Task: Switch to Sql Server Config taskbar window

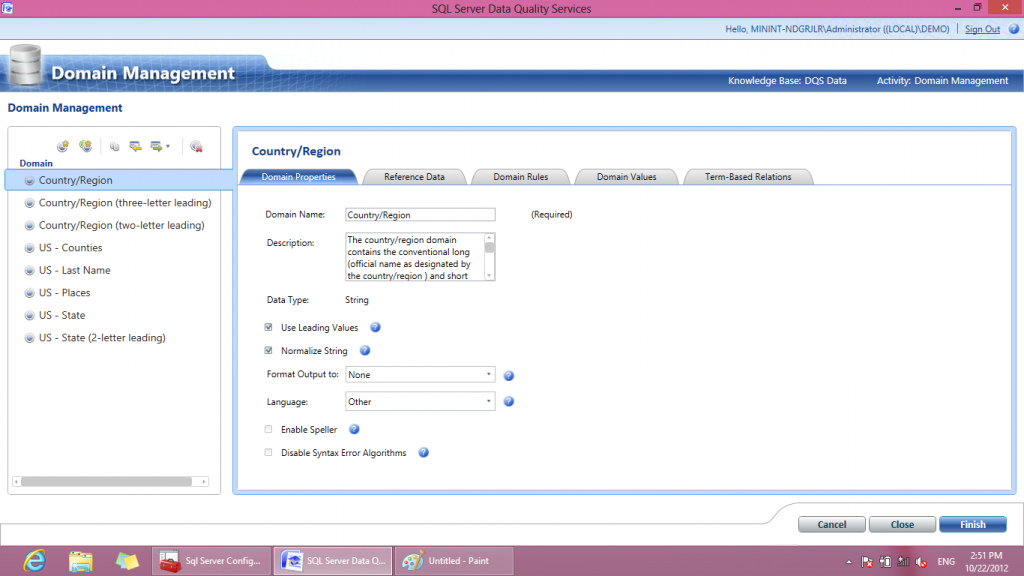Action: pyautogui.click(x=212, y=561)
